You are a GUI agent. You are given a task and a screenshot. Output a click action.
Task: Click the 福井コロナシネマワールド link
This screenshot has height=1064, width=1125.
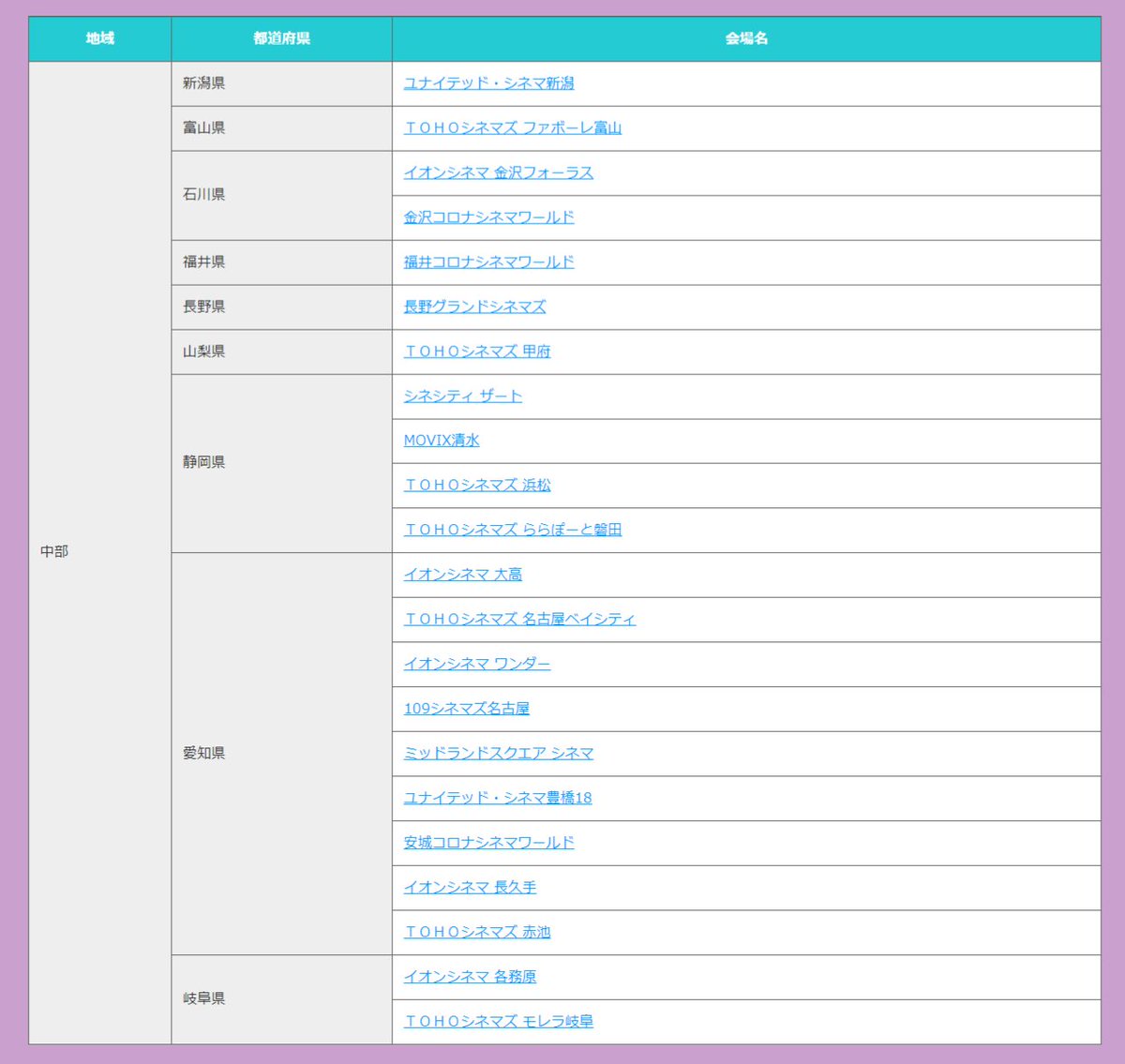click(488, 262)
